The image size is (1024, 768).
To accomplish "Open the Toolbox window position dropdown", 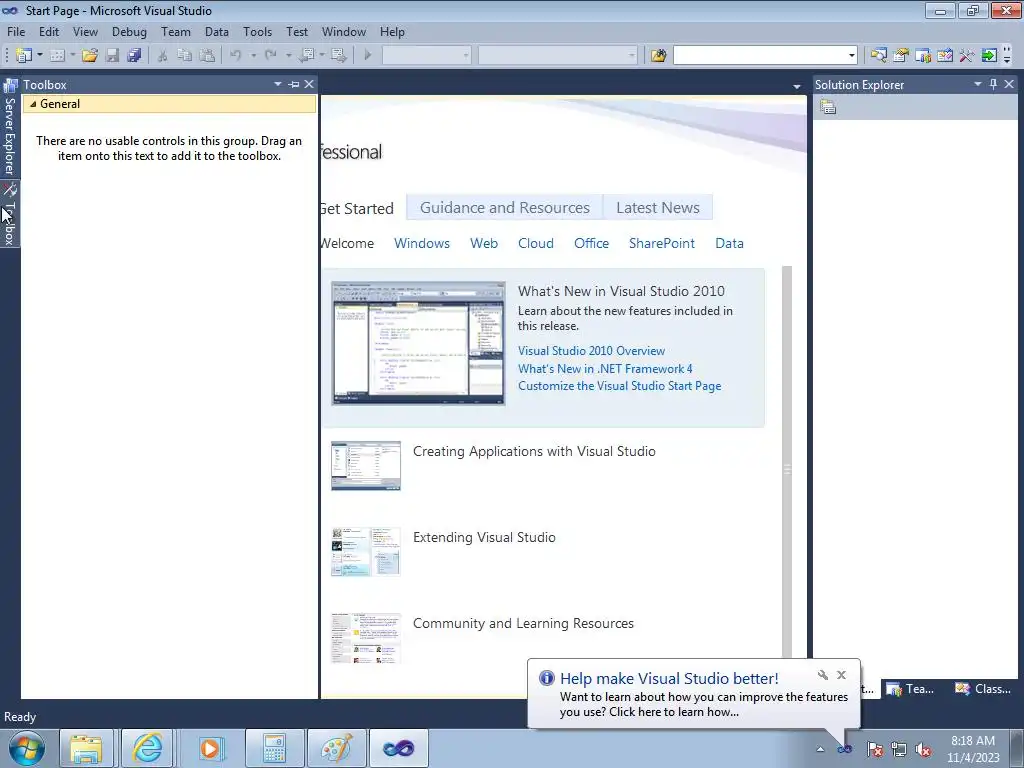I will (278, 84).
